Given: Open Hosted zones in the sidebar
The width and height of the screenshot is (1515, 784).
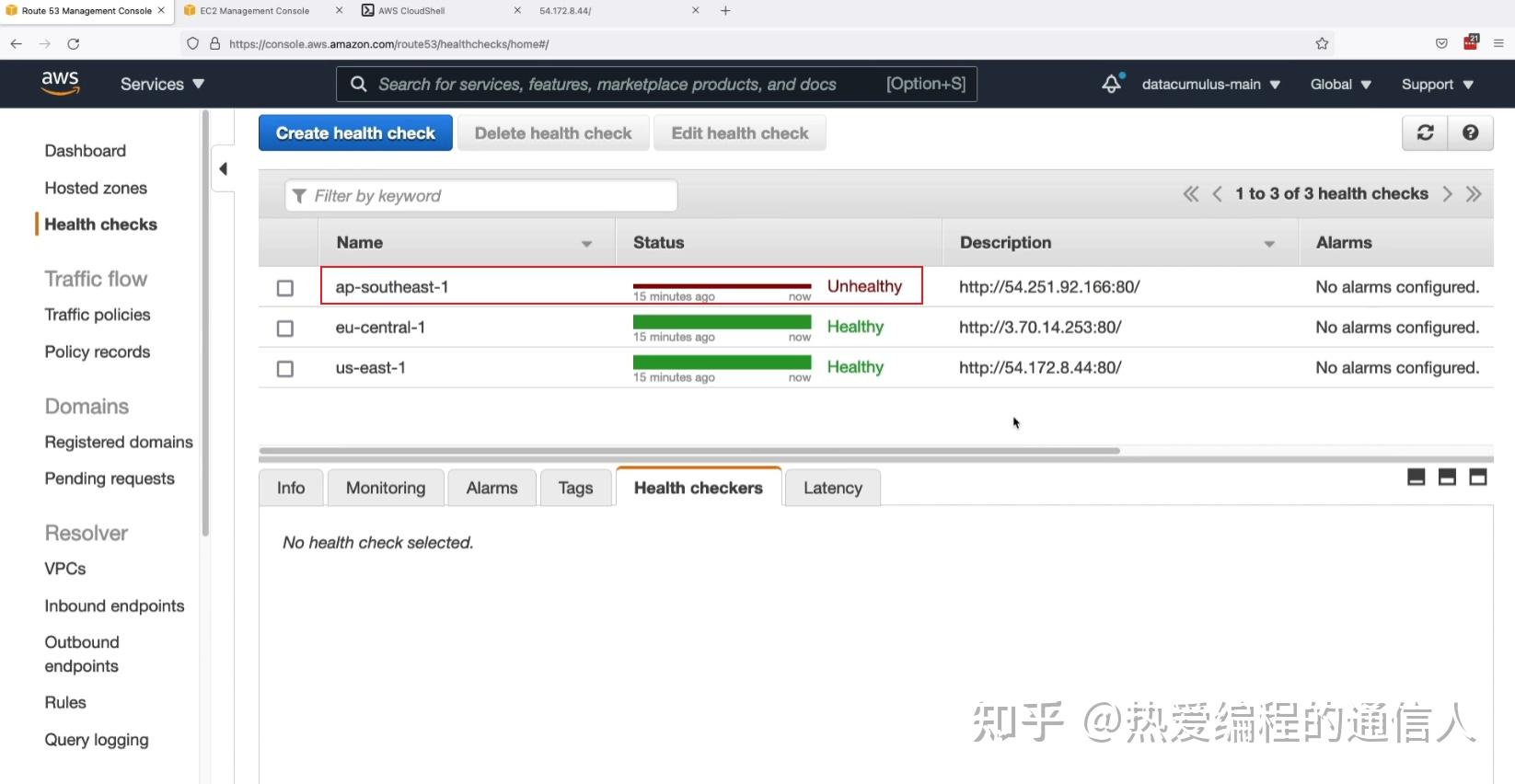Looking at the screenshot, I should coord(96,188).
